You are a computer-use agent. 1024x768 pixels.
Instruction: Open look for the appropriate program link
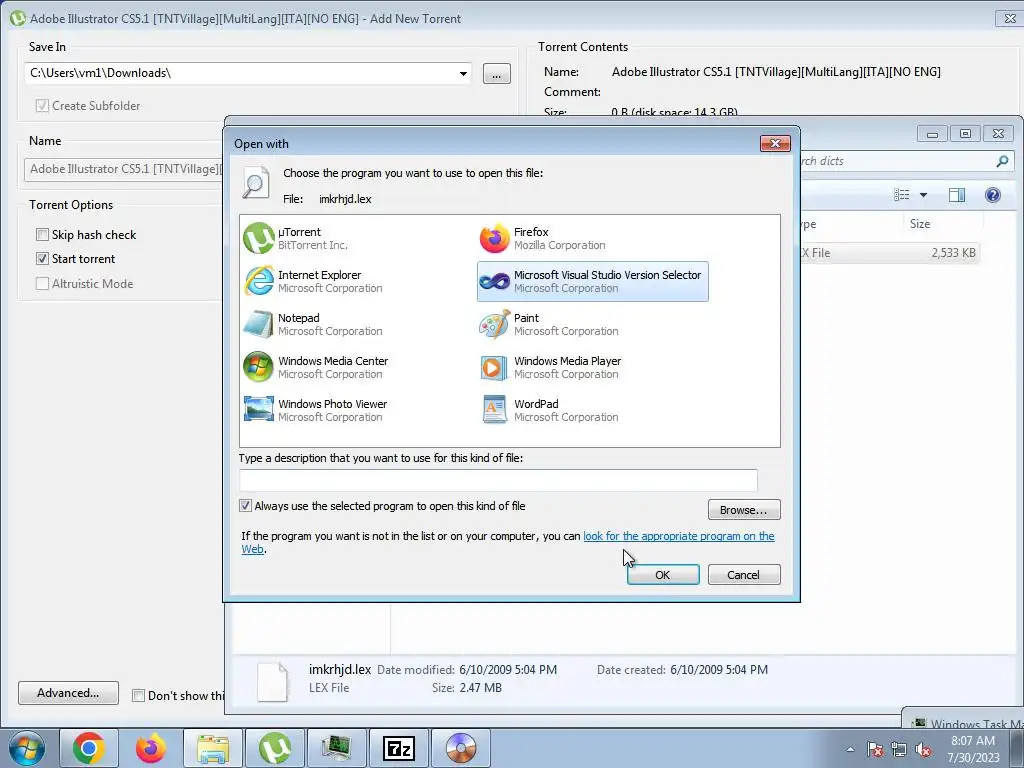679,536
